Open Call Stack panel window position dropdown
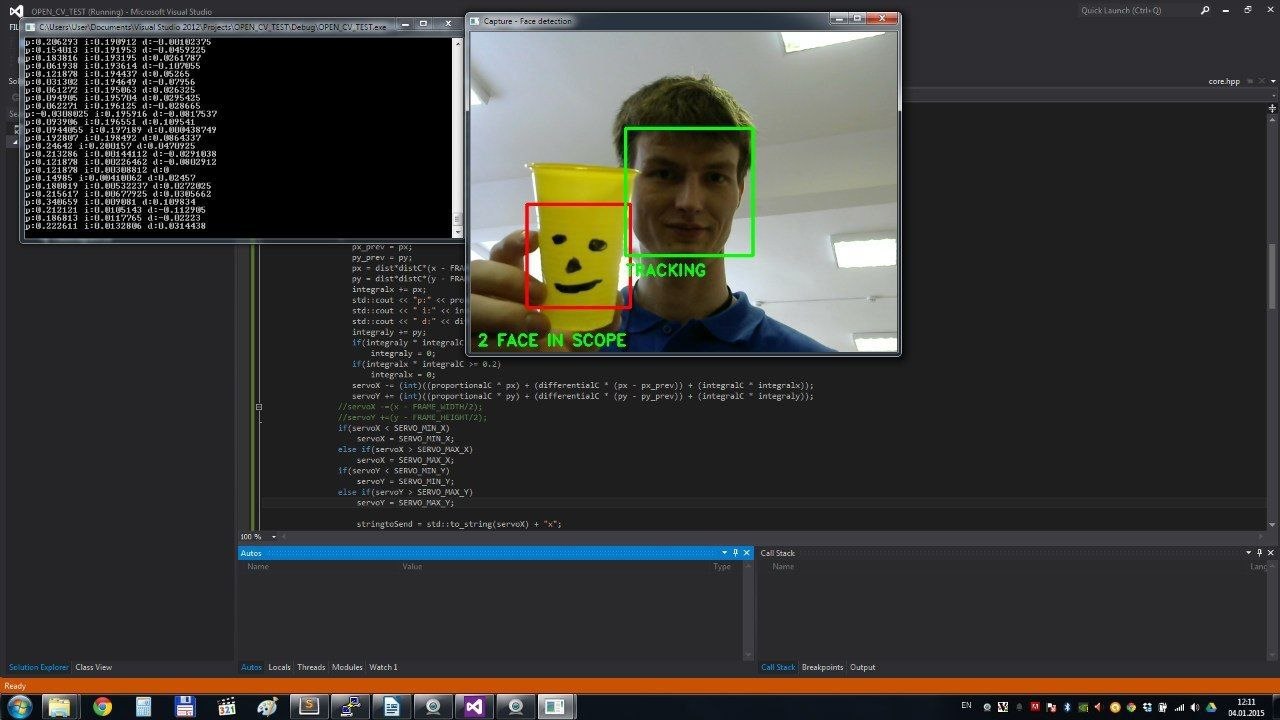The image size is (1280, 720). [1248, 553]
